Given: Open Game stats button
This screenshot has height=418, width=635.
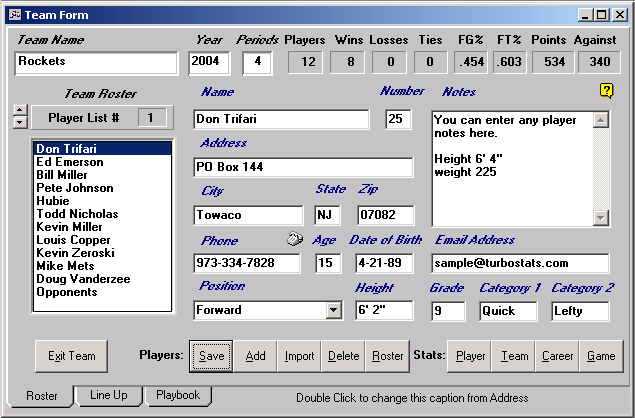Looking at the screenshot, I should click(601, 356).
